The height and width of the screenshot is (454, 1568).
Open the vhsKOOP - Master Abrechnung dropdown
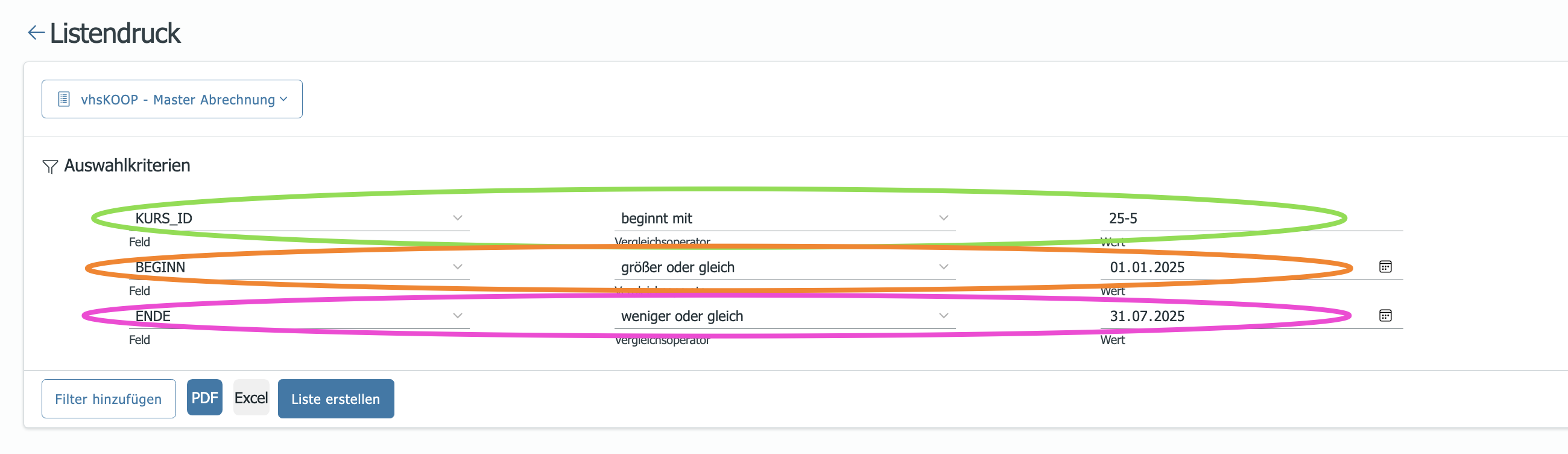click(x=172, y=100)
